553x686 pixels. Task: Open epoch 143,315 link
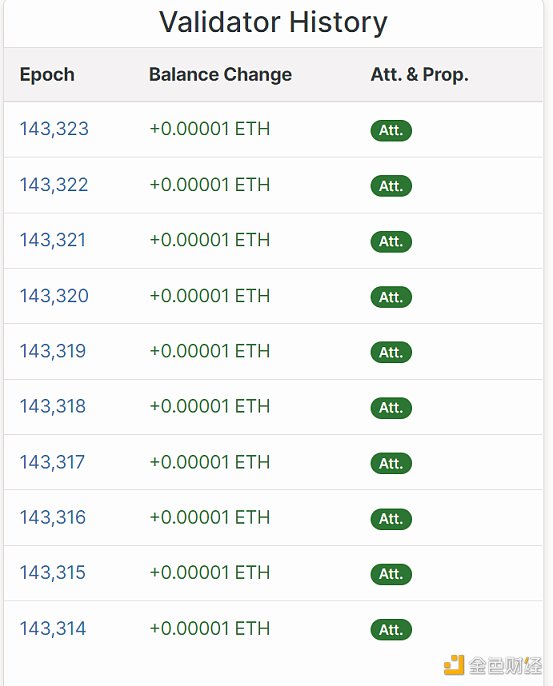point(52,572)
